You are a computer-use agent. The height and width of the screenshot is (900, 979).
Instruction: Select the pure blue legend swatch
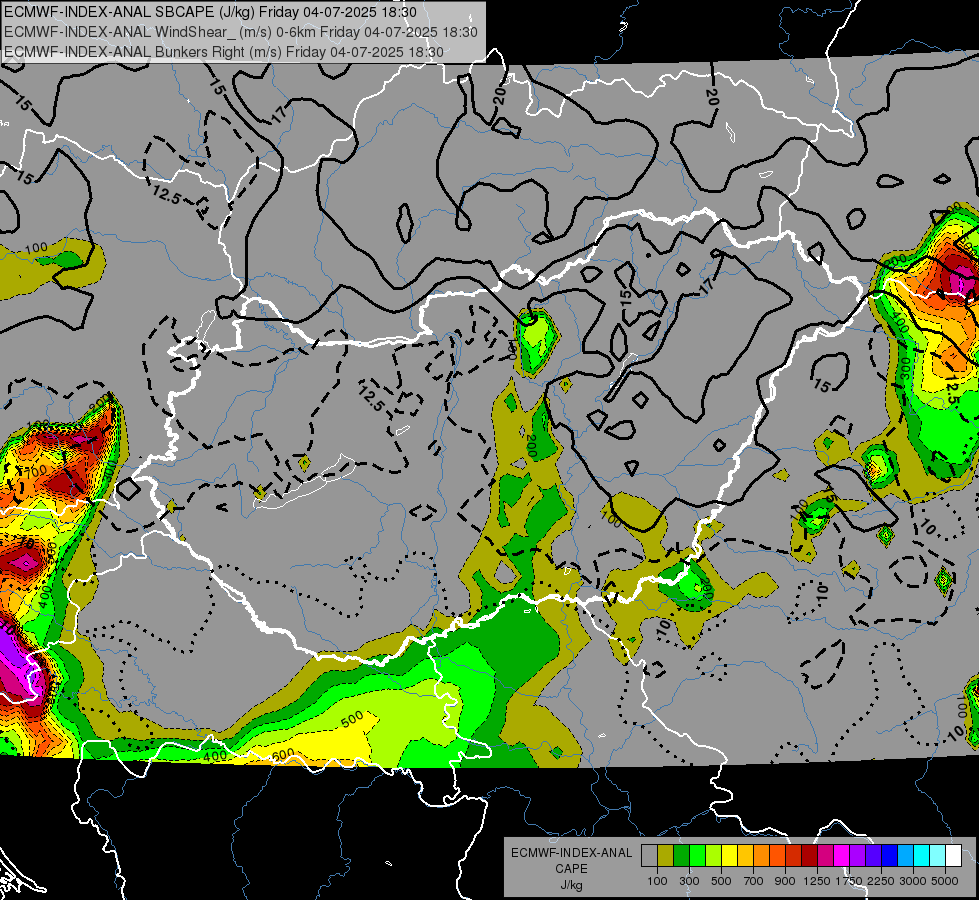(890, 855)
